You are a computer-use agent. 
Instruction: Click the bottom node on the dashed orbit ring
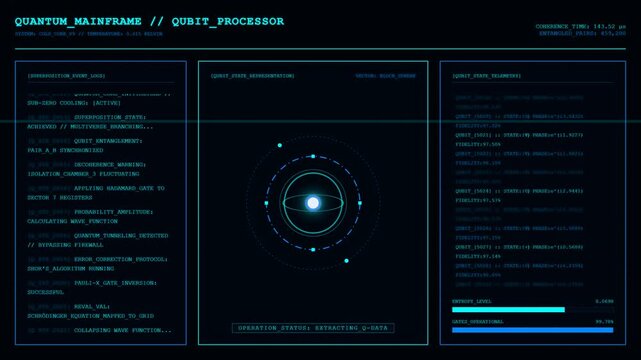(x=313, y=250)
